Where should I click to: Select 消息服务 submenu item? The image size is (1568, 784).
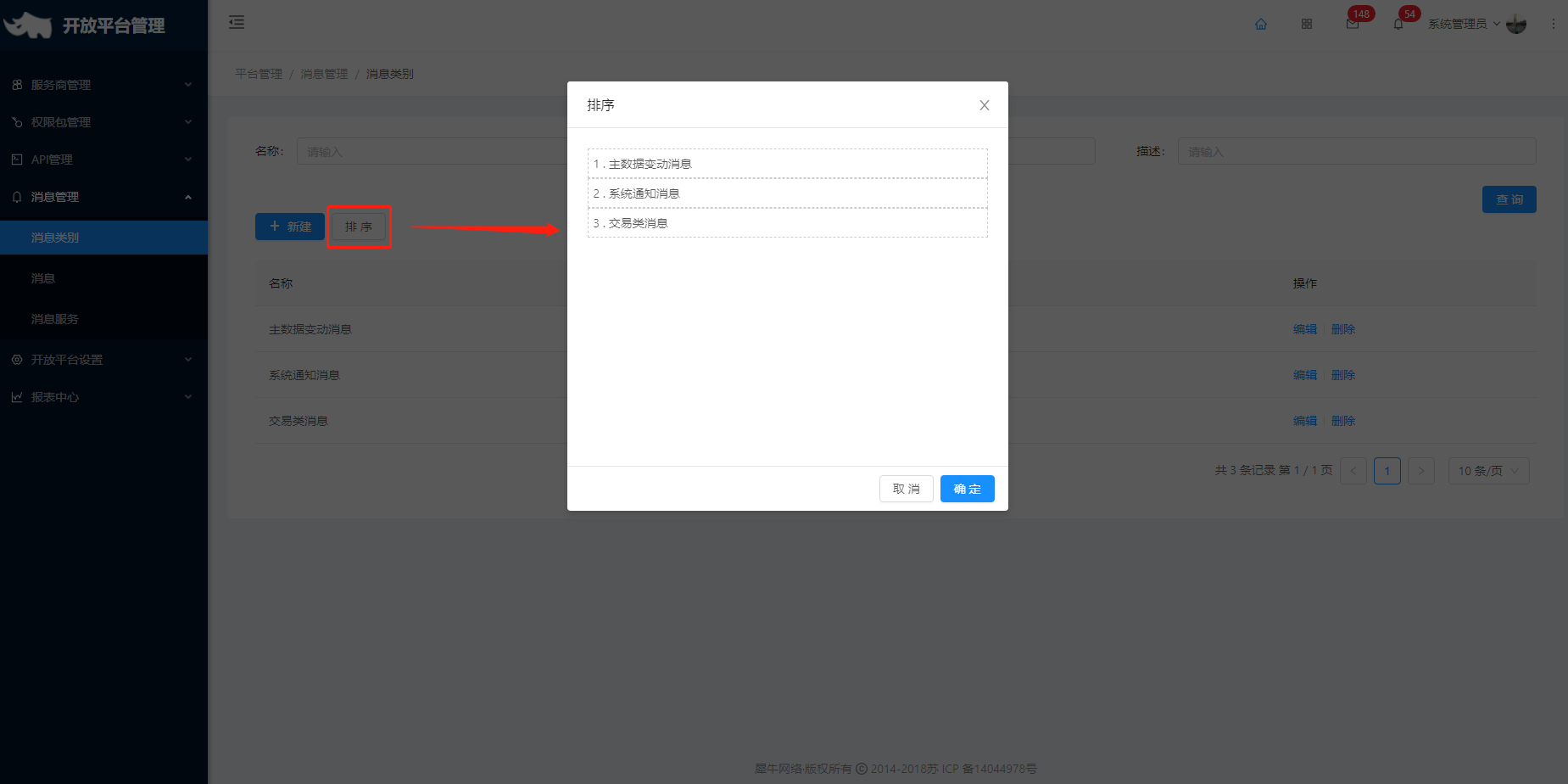pyautogui.click(x=103, y=319)
